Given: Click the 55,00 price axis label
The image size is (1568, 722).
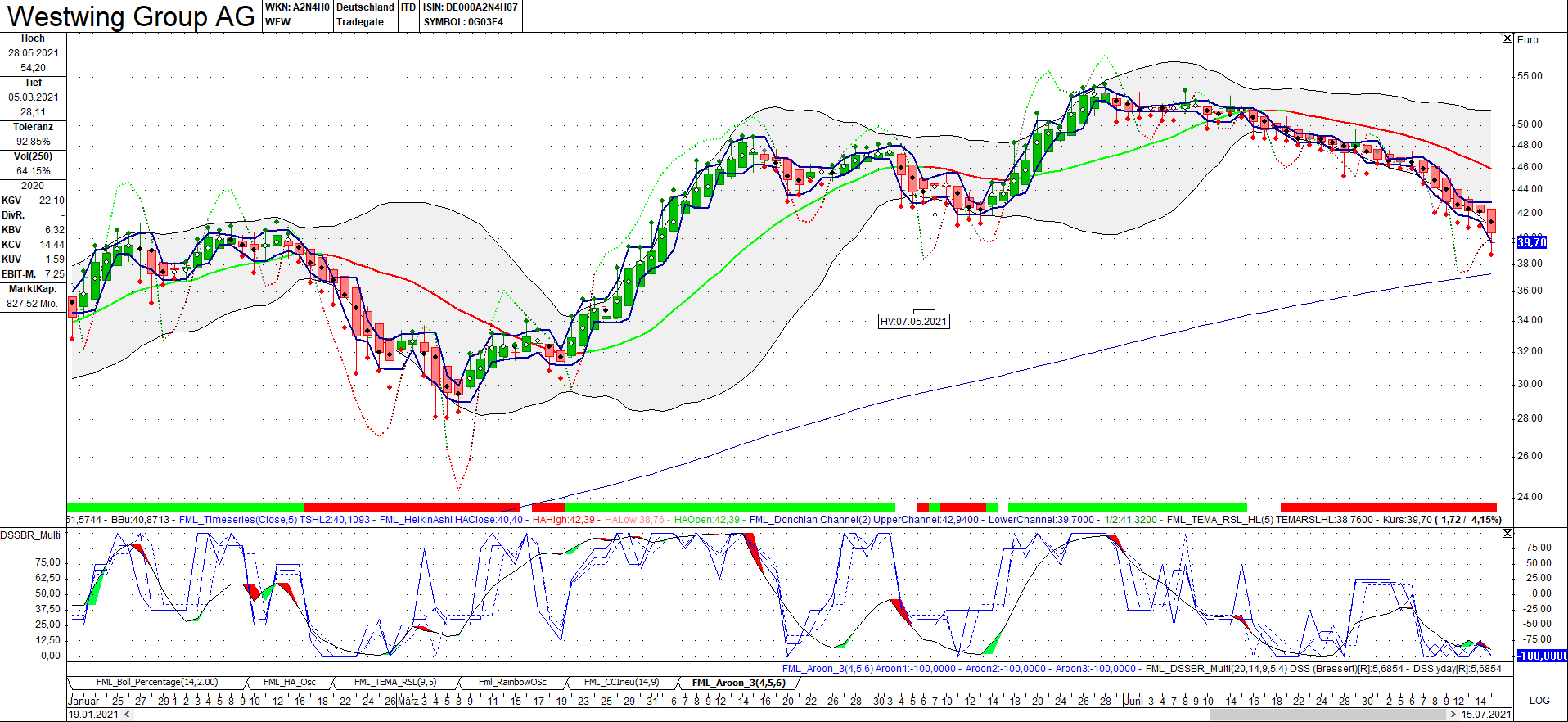Looking at the screenshot, I should pyautogui.click(x=1530, y=76).
